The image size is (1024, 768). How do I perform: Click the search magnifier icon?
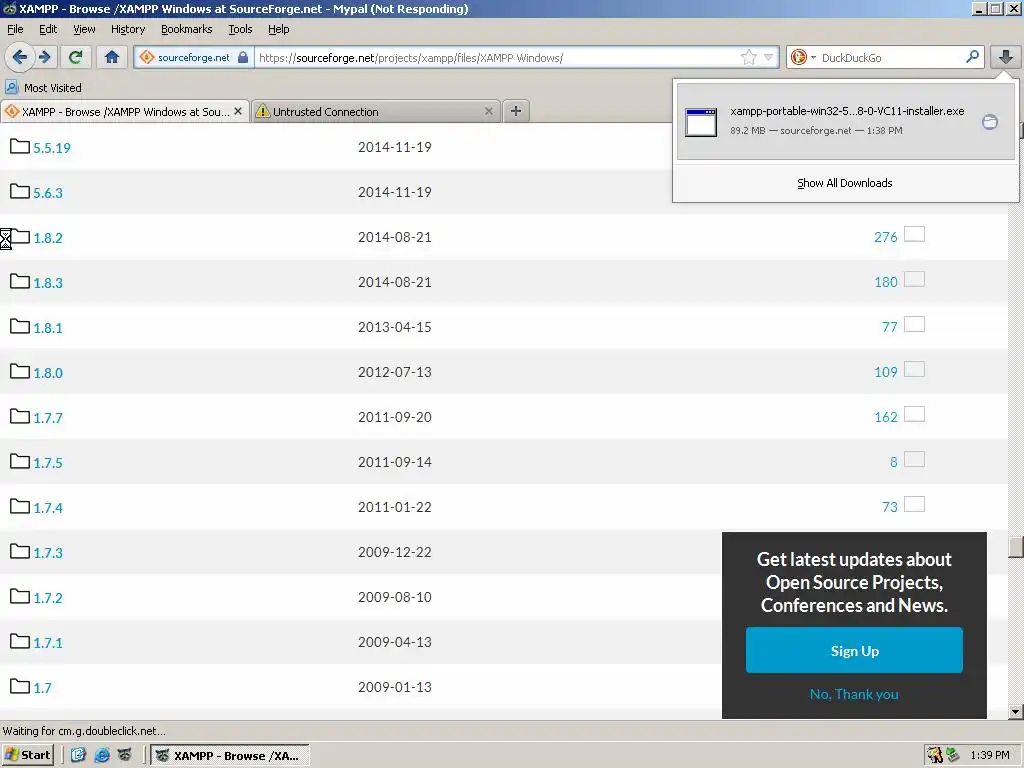[972, 57]
